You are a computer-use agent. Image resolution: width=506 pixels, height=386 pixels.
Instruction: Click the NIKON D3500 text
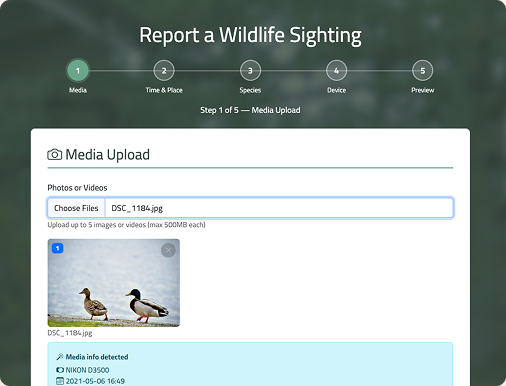pos(87,370)
